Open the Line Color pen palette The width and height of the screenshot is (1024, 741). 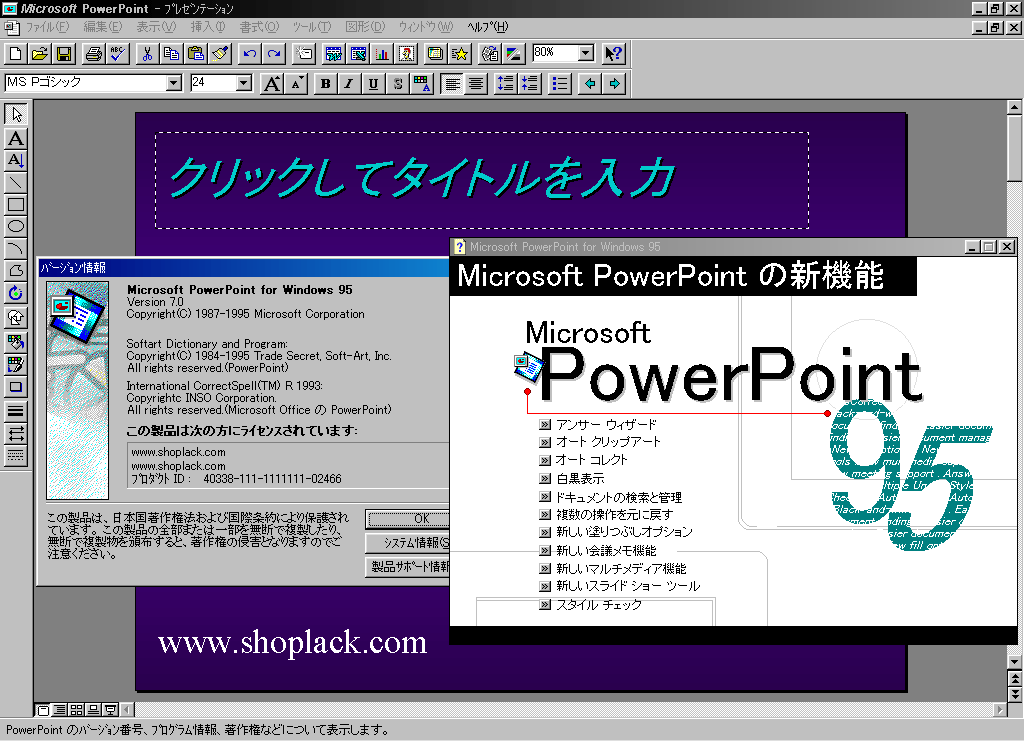[x=16, y=364]
